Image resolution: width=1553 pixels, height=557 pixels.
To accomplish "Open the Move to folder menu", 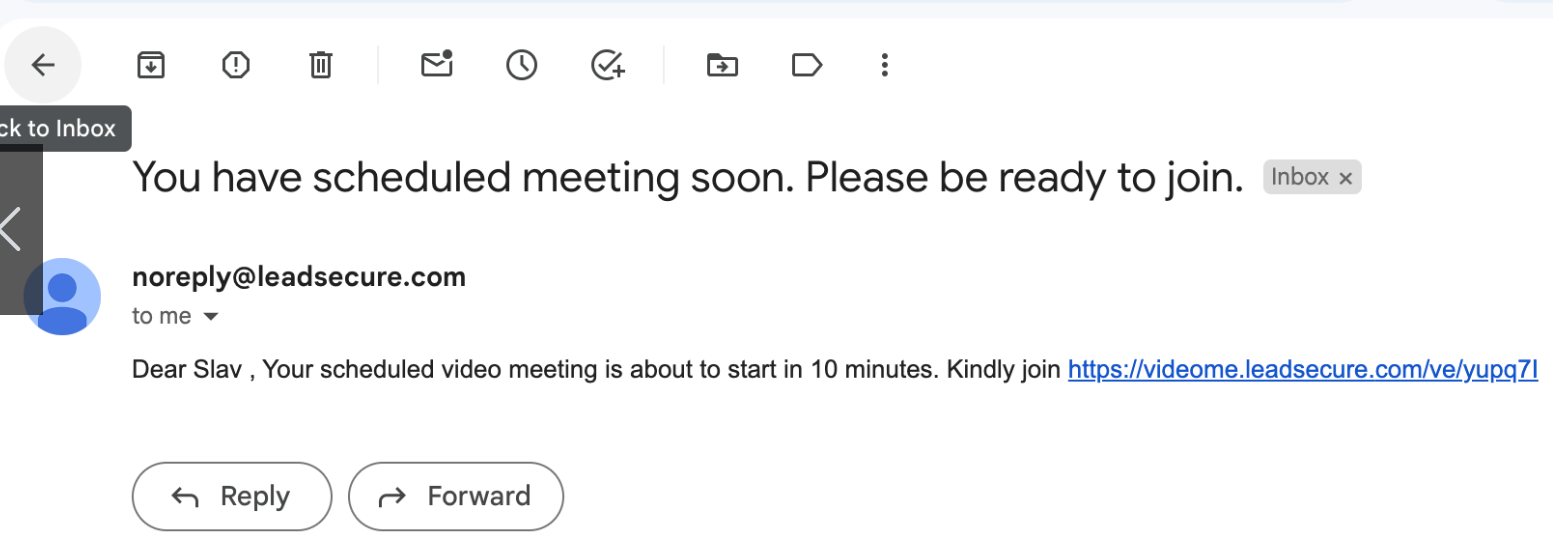I will coord(721,66).
